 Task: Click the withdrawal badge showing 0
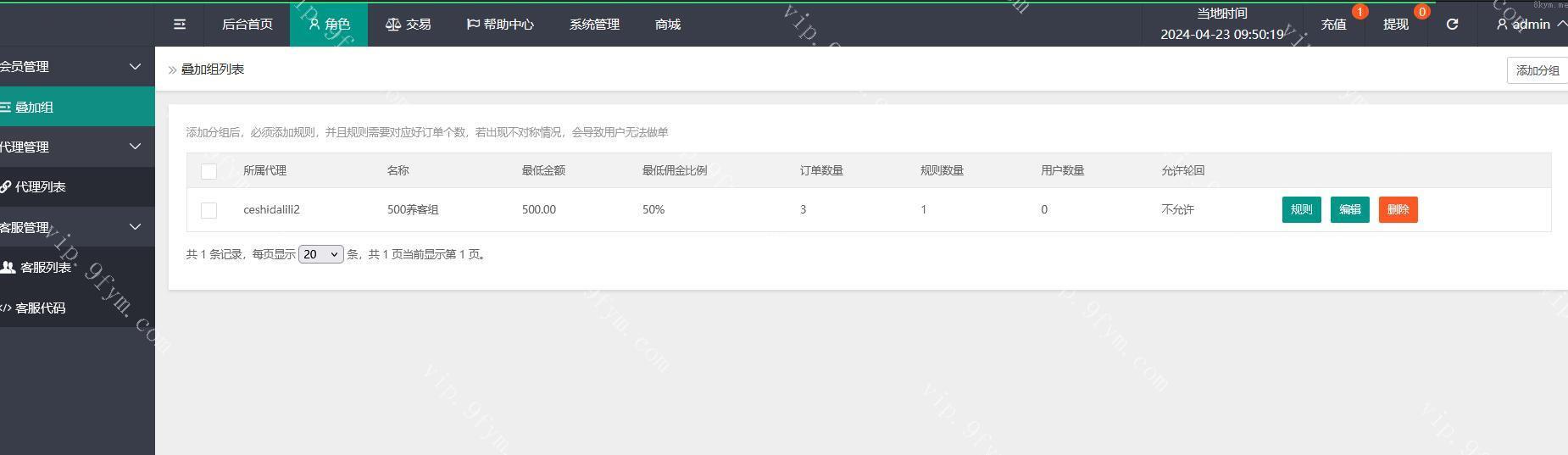[1421, 12]
